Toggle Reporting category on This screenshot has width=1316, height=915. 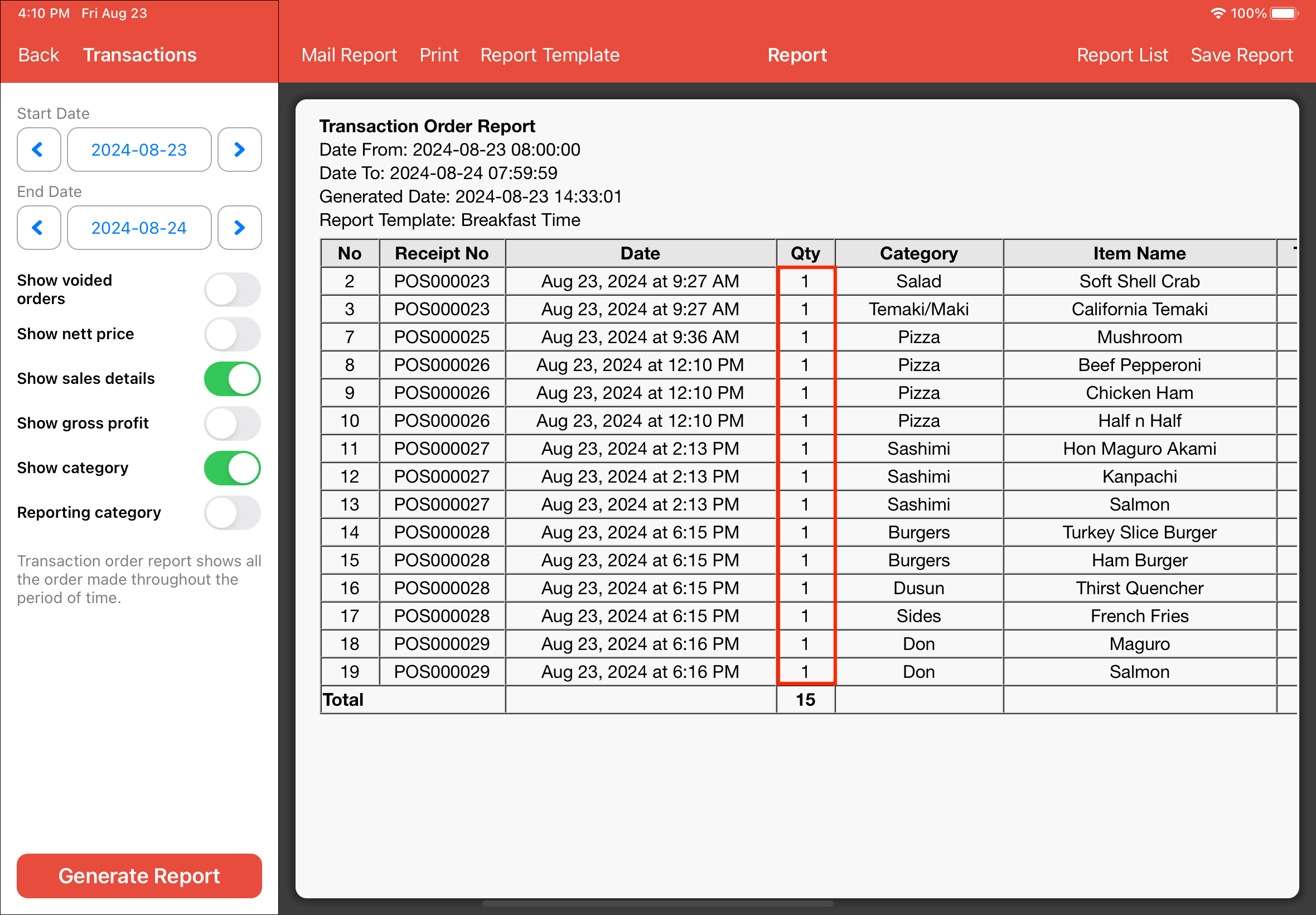pyautogui.click(x=232, y=513)
